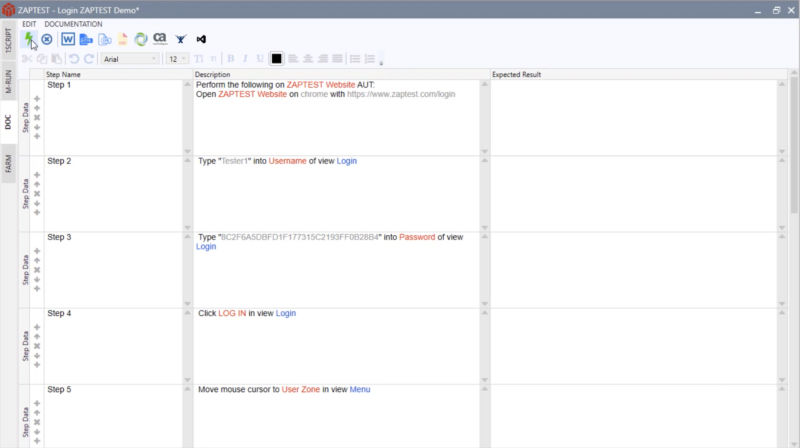Click the Login link in Step 4 description

(286, 313)
